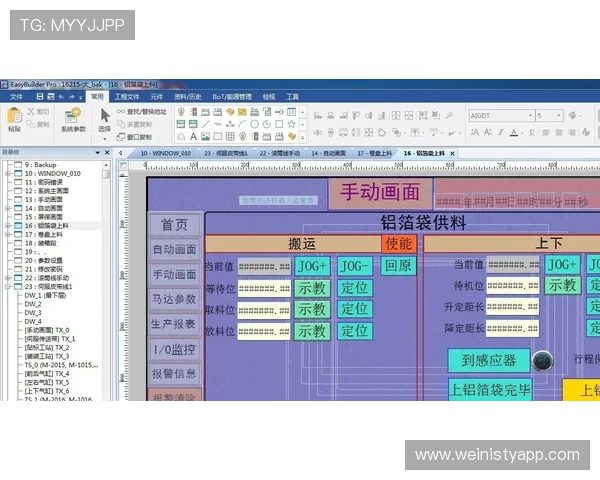600x480 pixels.
Task: Select the ellipse shape tool
Action: 254,124
